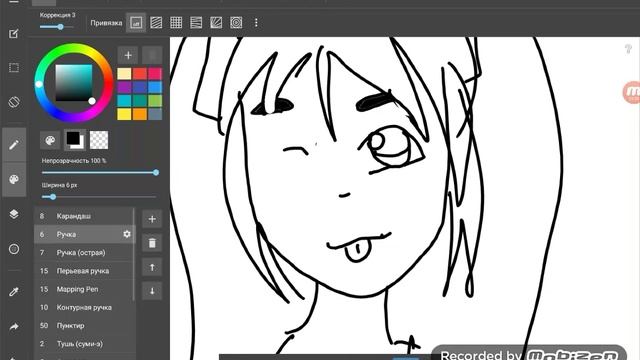Move selected brush up in list
This screenshot has width=640, height=360.
(152, 267)
